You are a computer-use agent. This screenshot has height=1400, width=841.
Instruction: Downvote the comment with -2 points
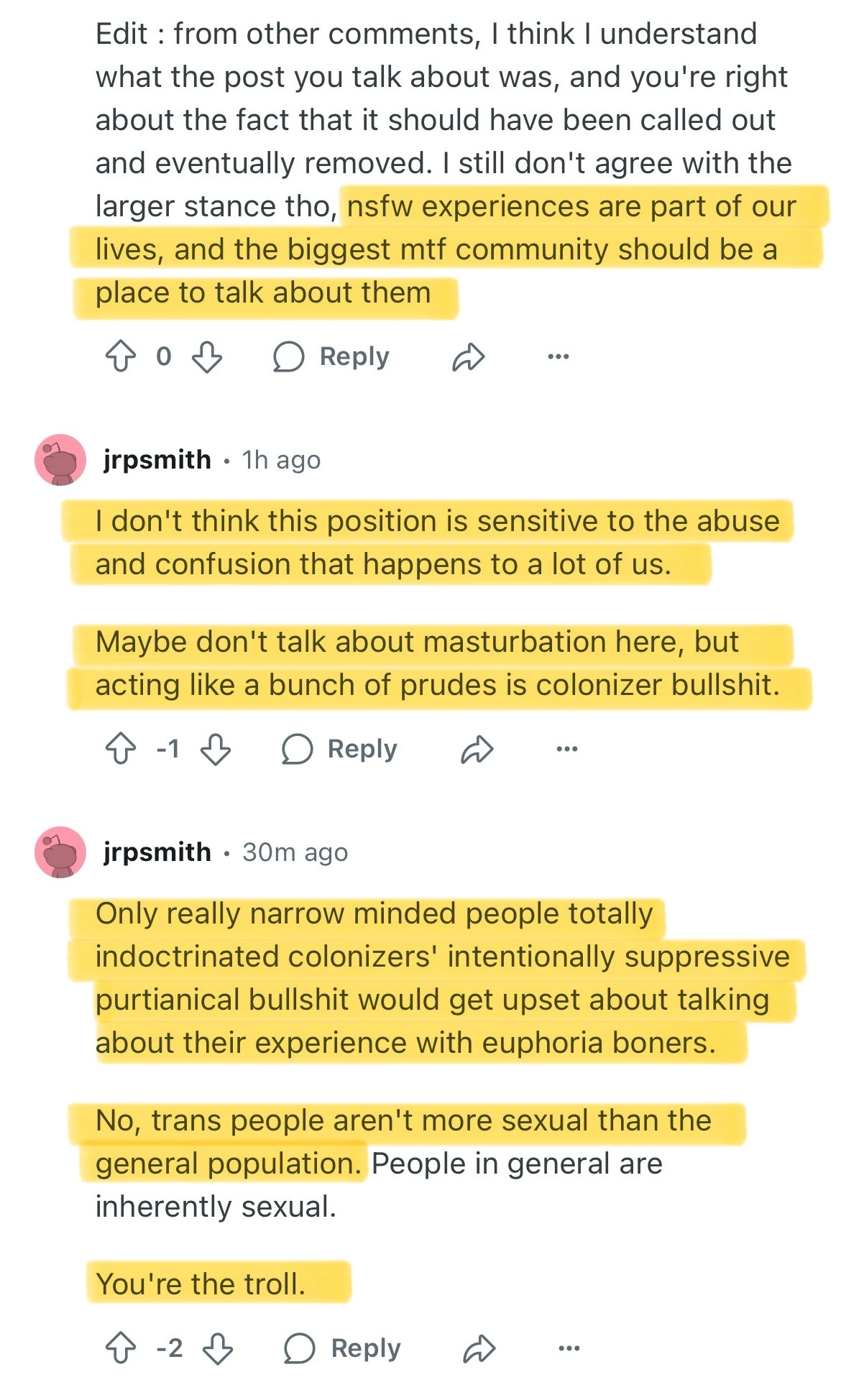pos(218,1348)
